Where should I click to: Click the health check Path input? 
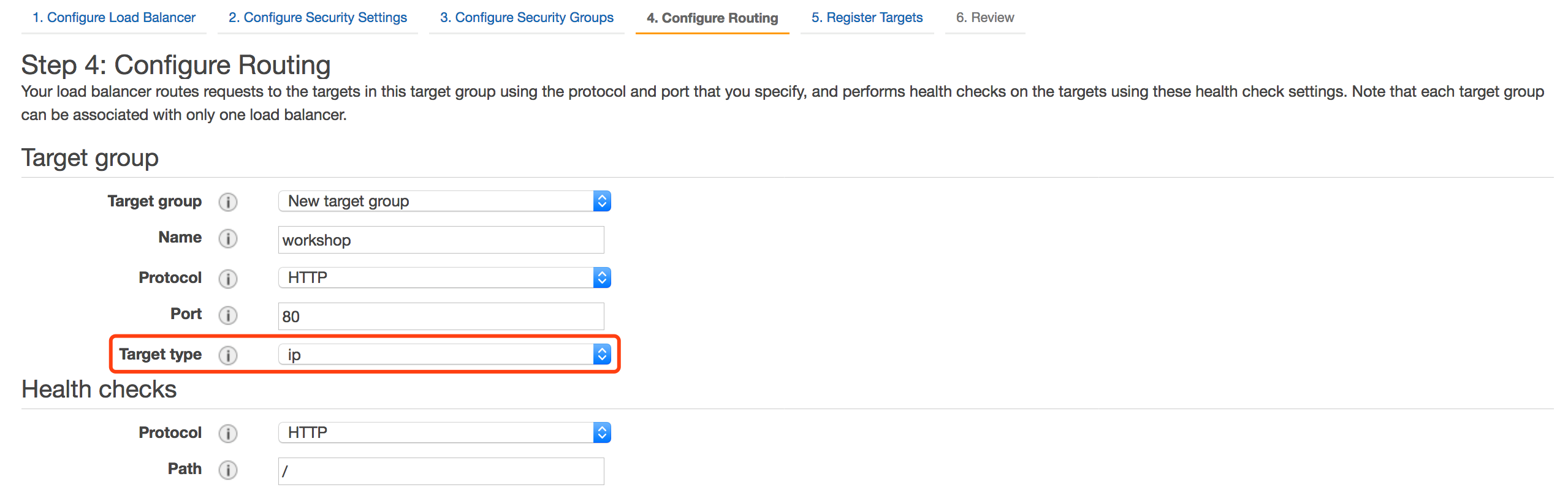click(441, 471)
